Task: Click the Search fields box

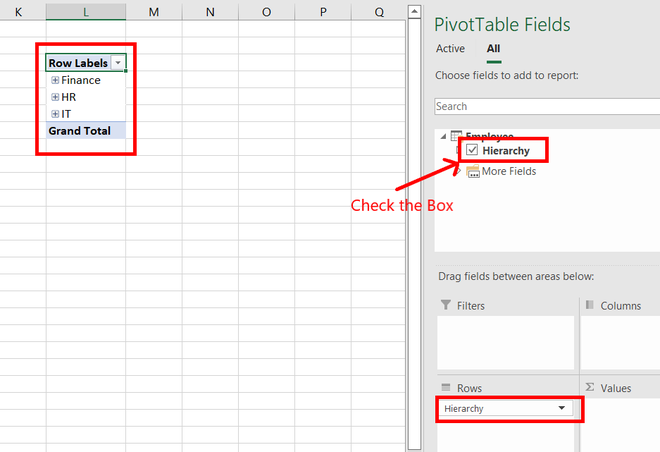Action: click(x=547, y=106)
